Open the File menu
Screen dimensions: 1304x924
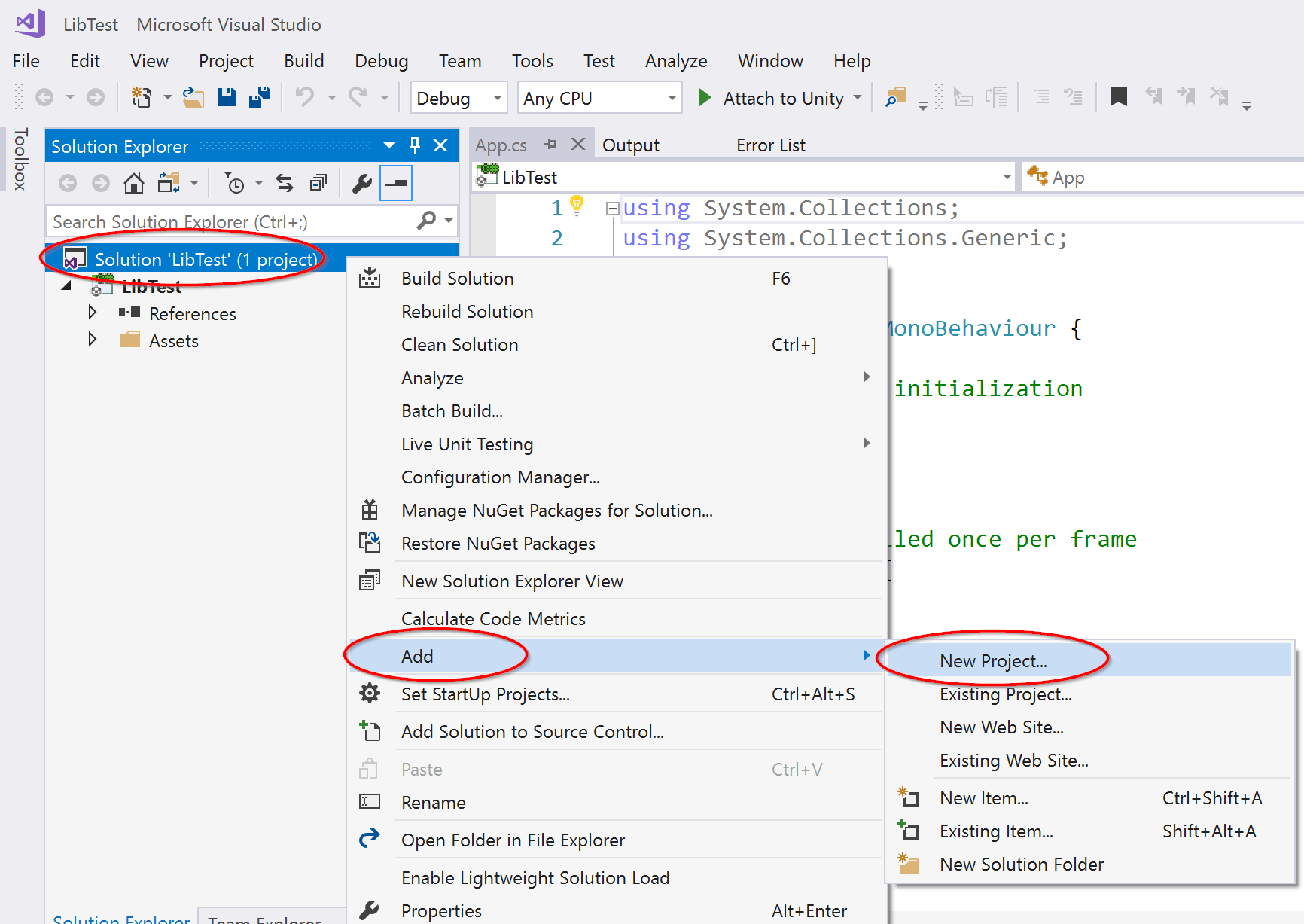pos(26,61)
